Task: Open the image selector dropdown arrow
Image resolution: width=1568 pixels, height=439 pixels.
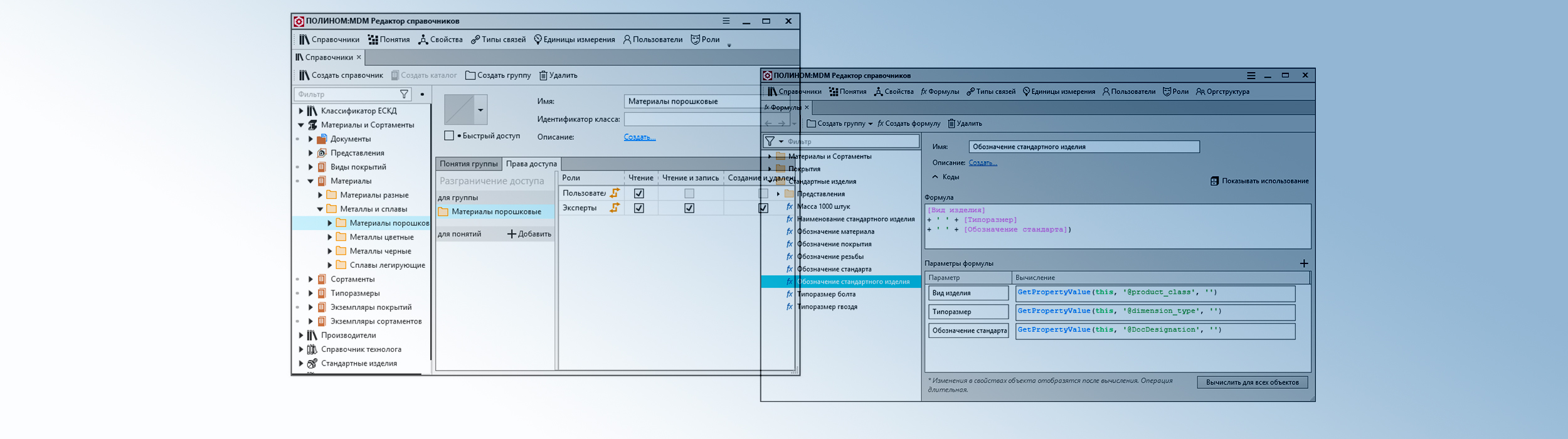Action: [480, 110]
